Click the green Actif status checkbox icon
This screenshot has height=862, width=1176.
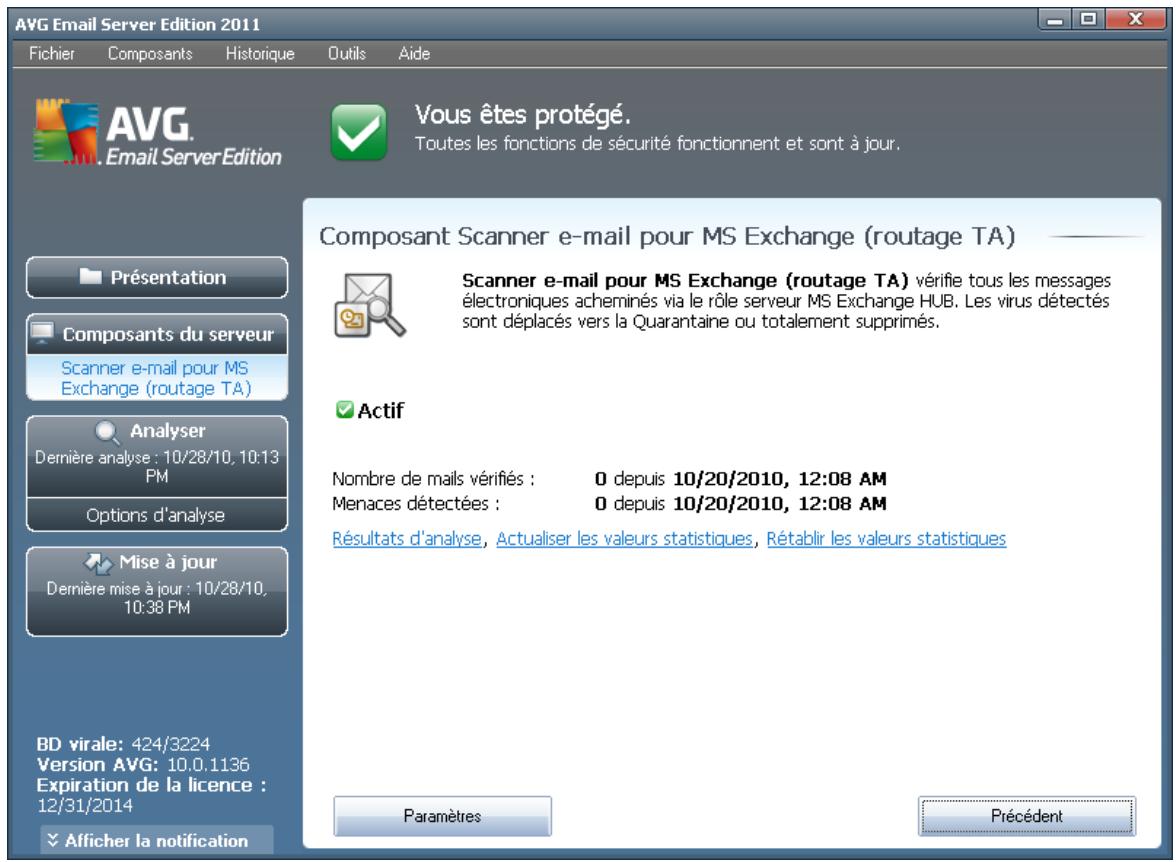(x=344, y=410)
